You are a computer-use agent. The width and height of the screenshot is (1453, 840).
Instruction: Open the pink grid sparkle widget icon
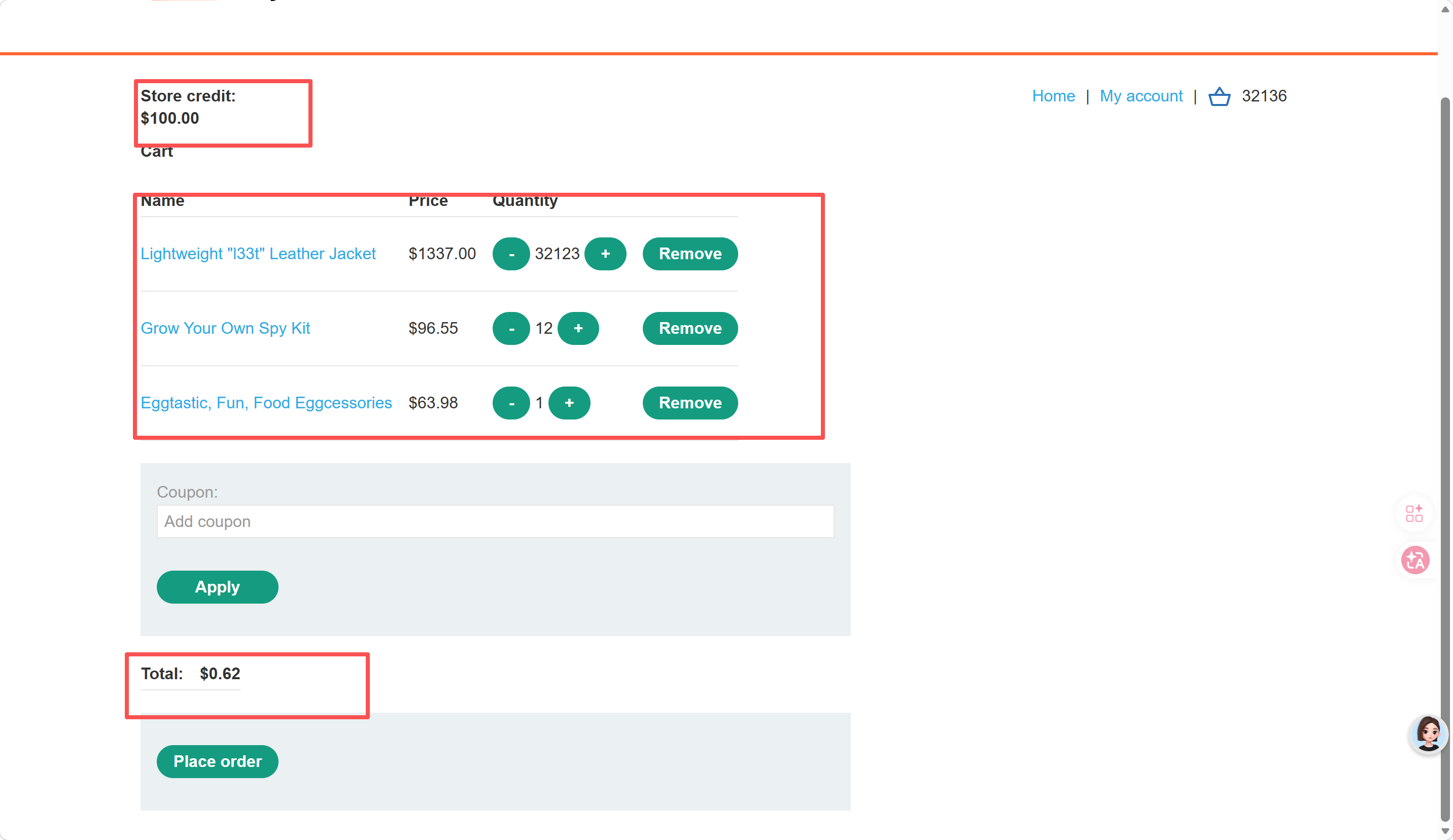coord(1414,513)
